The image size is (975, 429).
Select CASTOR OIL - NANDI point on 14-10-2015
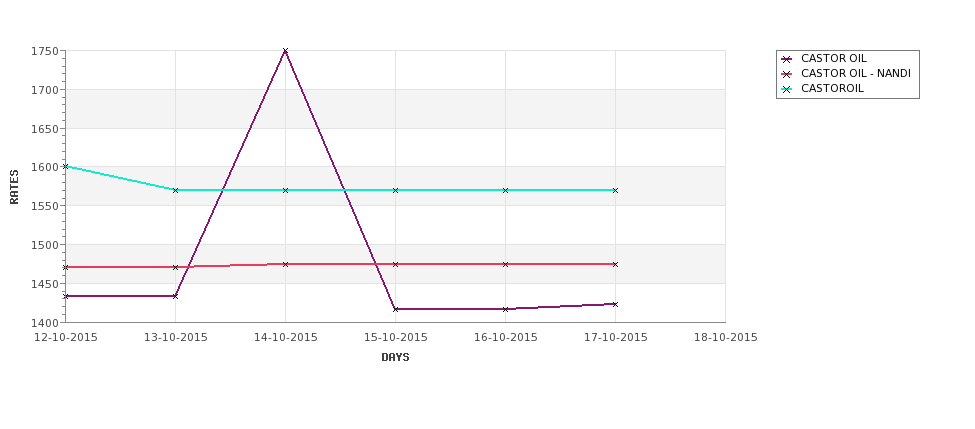[285, 264]
